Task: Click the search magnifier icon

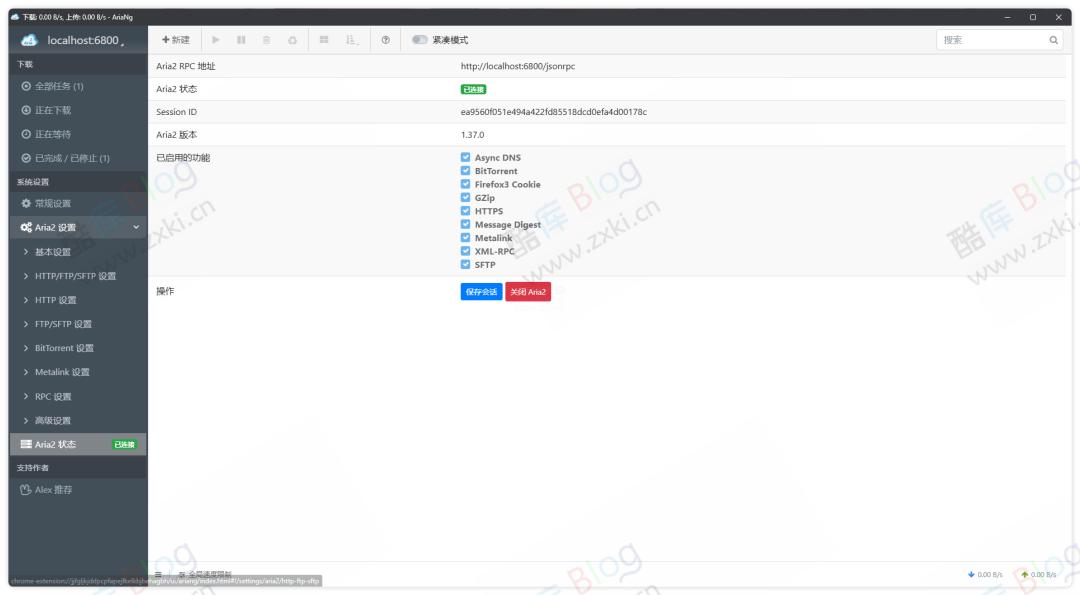Action: pyautogui.click(x=1053, y=40)
